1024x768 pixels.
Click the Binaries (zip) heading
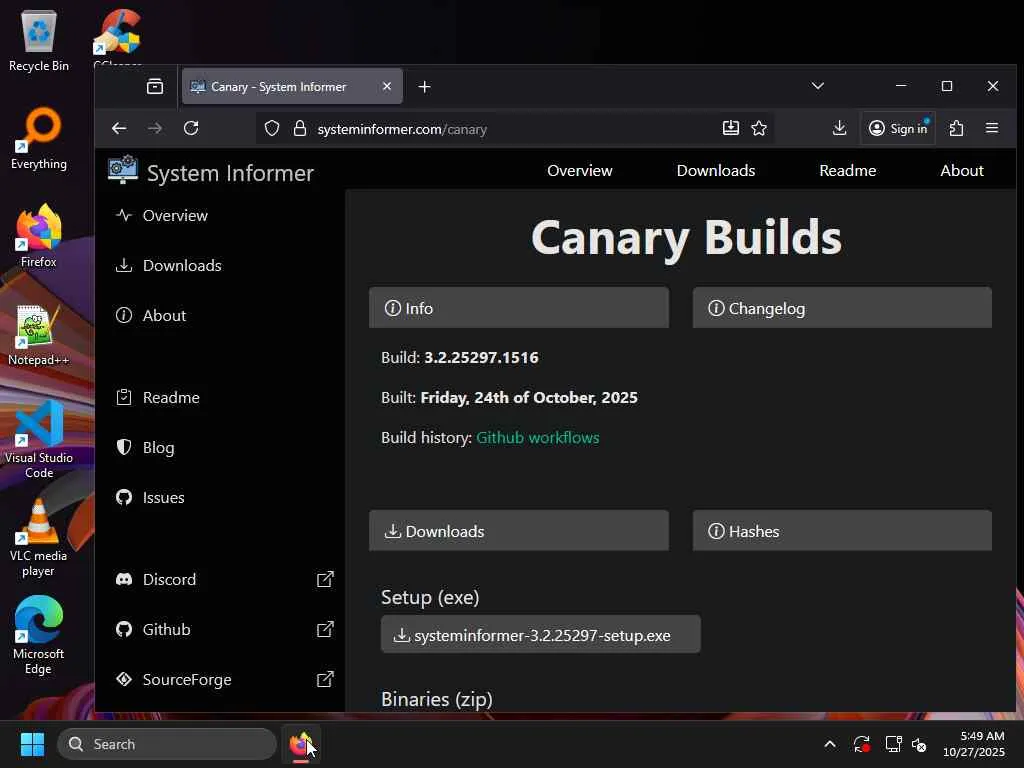[437, 699]
